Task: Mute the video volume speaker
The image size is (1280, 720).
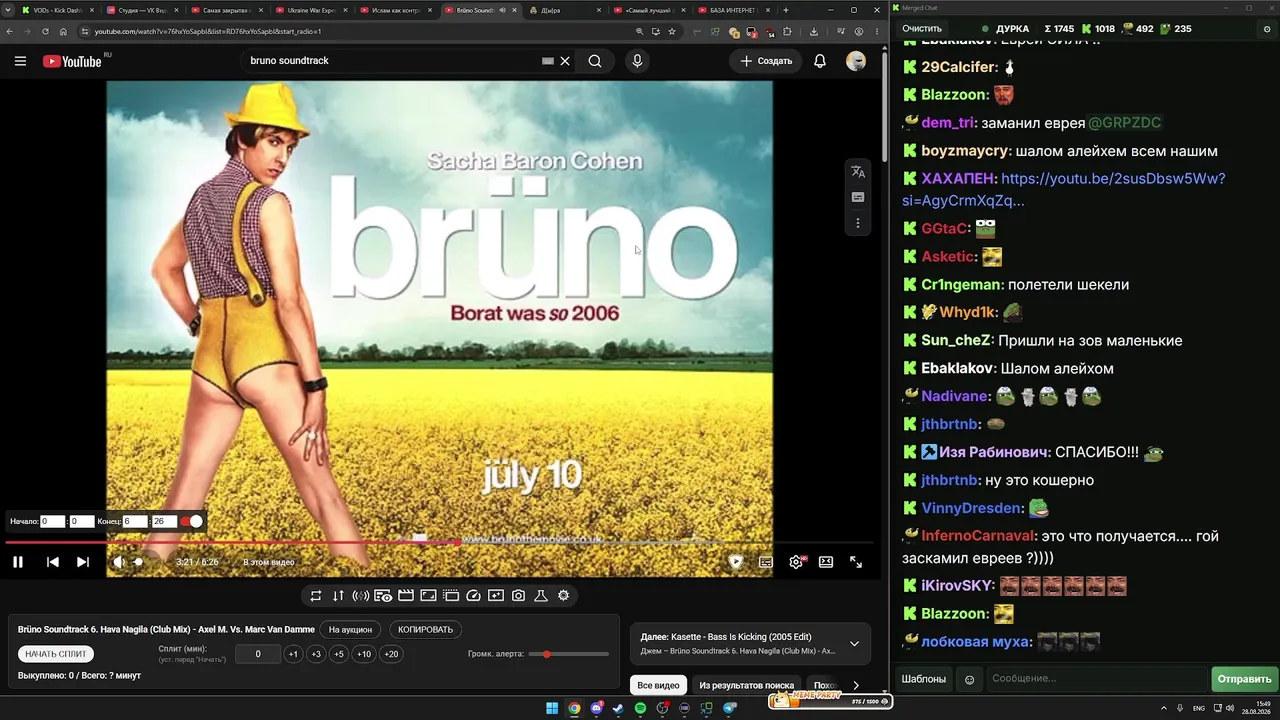Action: (x=118, y=562)
